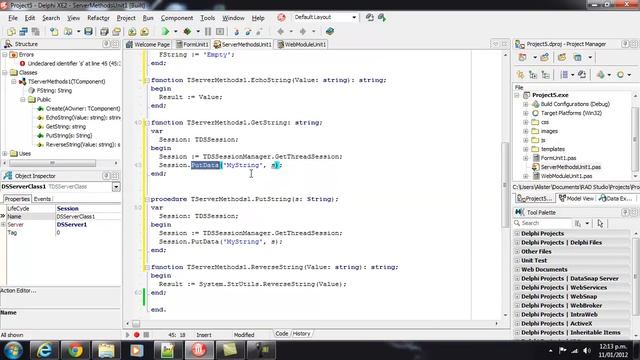Click the Name property value DSServerClass1
Viewport: 640px width, 360px height.
click(x=88, y=217)
